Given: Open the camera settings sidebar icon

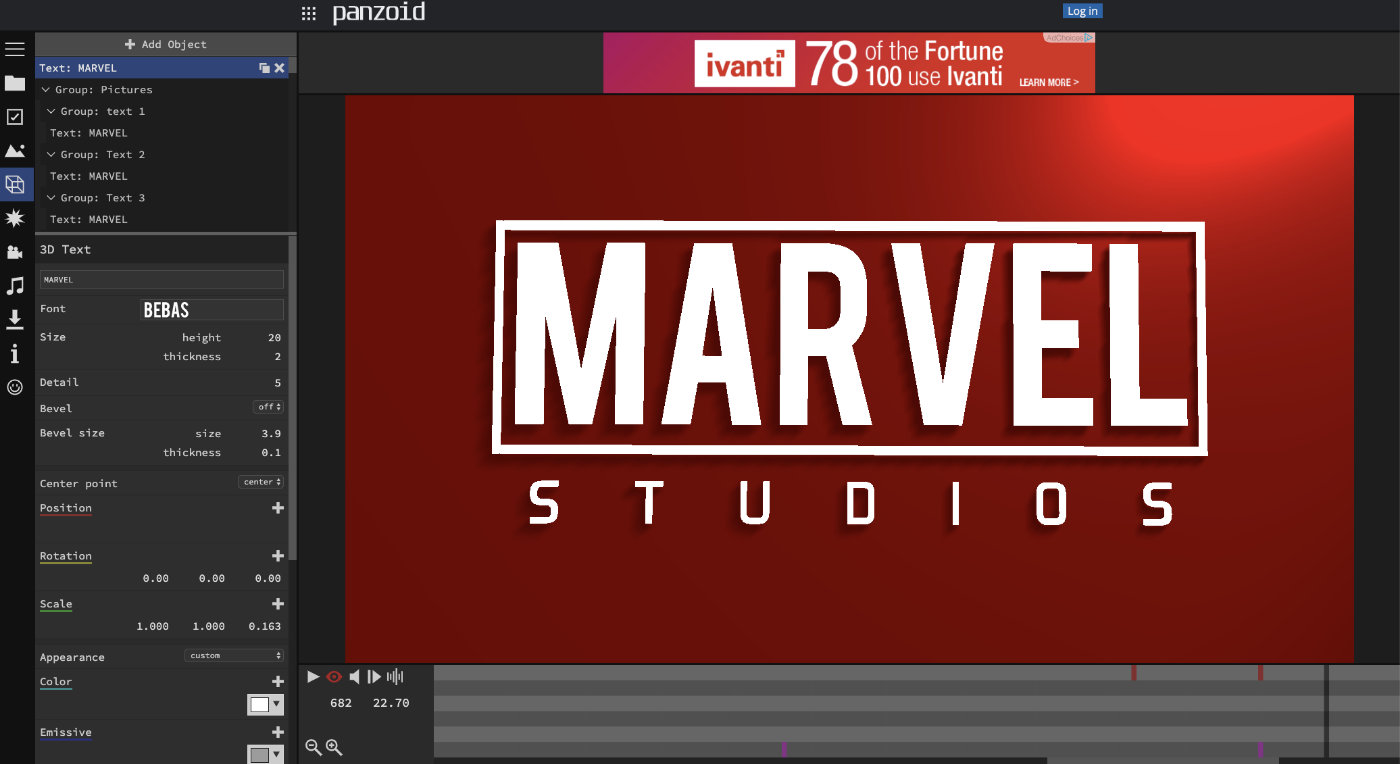Looking at the screenshot, I should pyautogui.click(x=15, y=252).
